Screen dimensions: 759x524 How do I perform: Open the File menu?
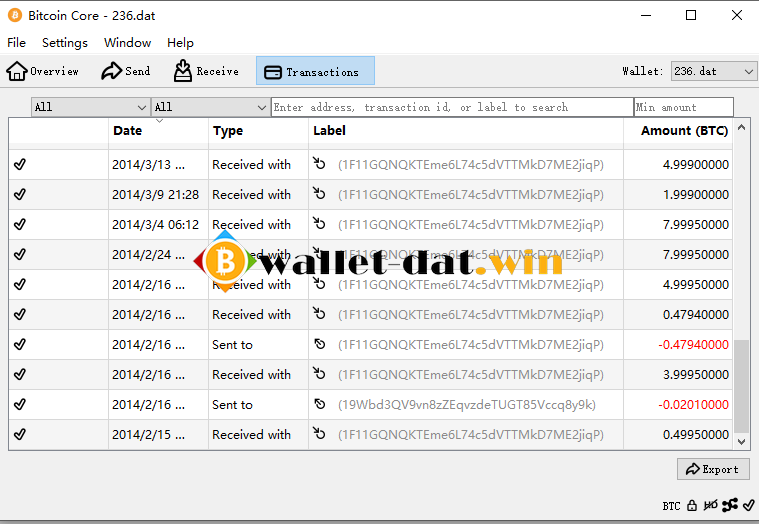[x=16, y=43]
